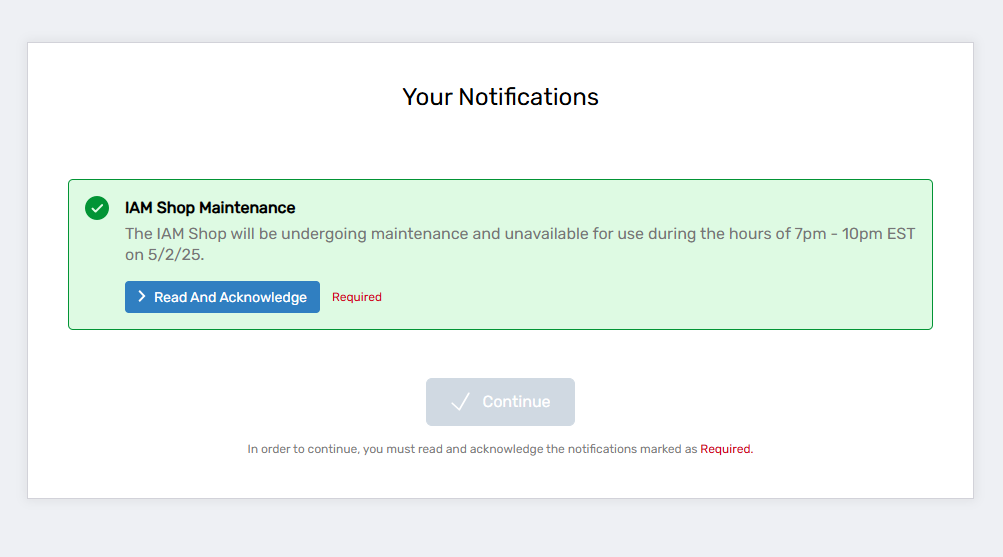The image size is (1003, 557).
Task: Click the red Required label beside button
Action: click(x=357, y=297)
